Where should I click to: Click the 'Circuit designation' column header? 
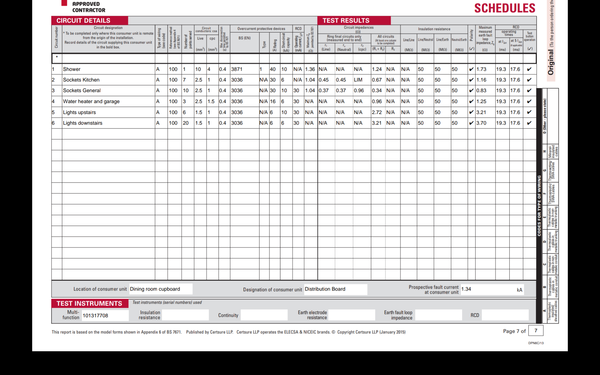(x=108, y=28)
